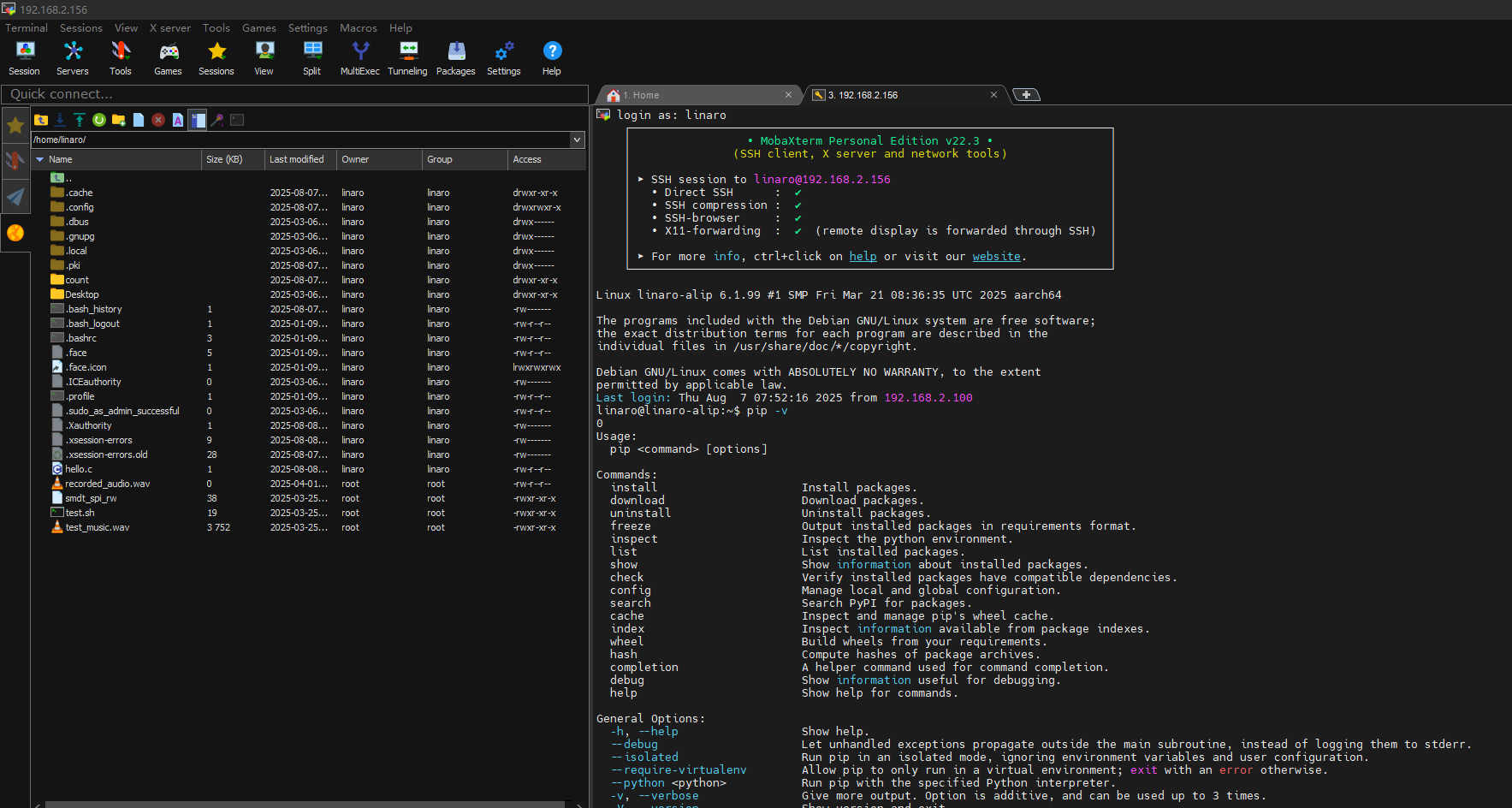Screen dimensions: 1512x808
Task: Open the Tunneling tool
Action: click(x=407, y=58)
